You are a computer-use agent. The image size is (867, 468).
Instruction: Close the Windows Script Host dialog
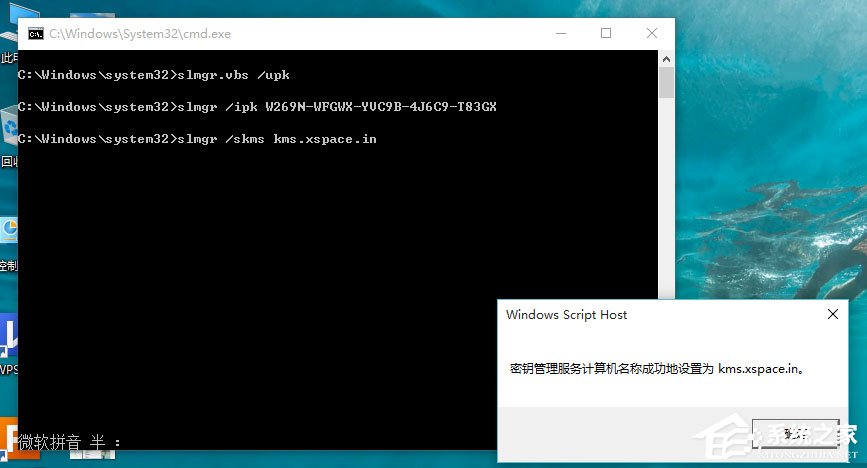pos(833,314)
